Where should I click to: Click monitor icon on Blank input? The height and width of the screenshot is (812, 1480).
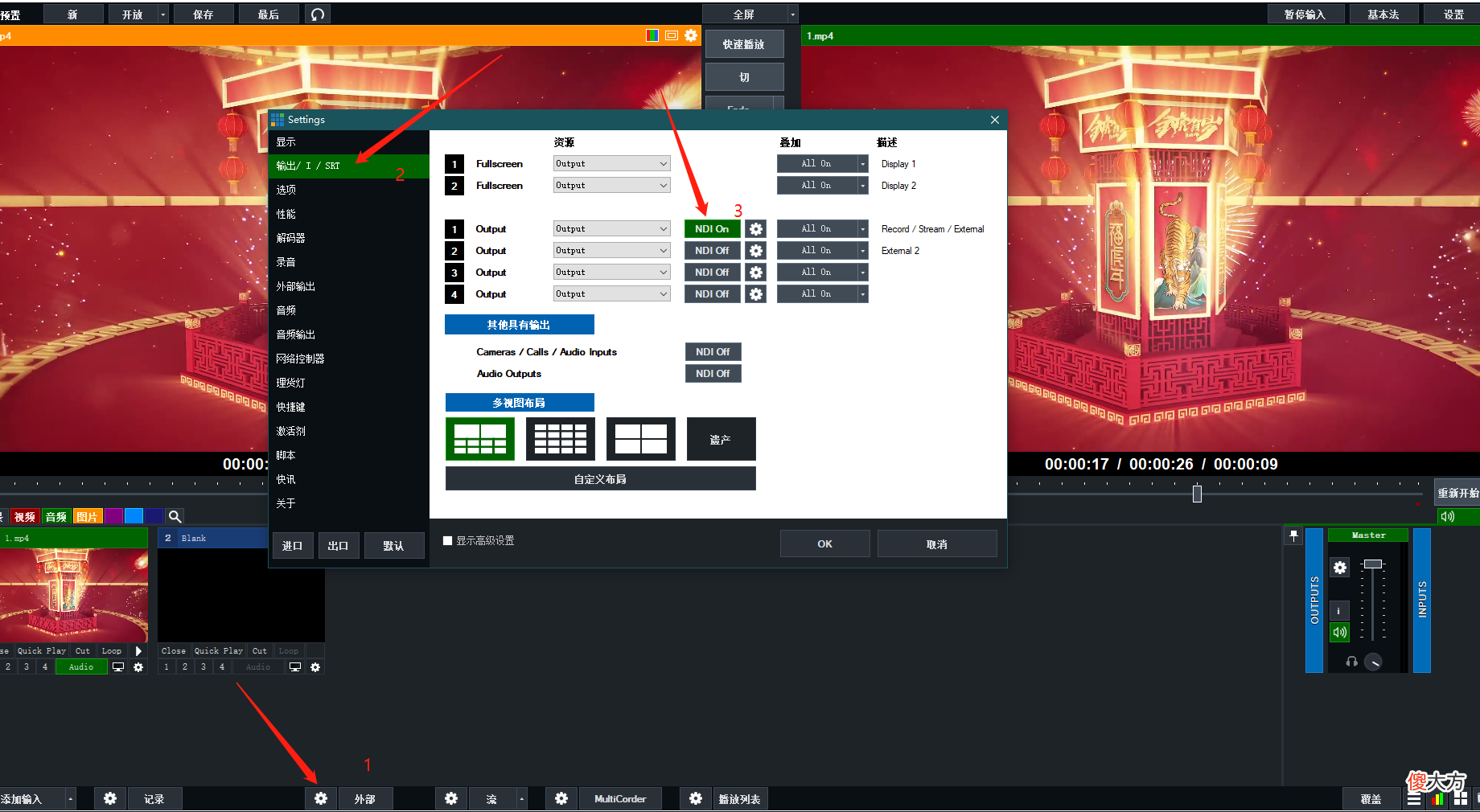[x=295, y=667]
